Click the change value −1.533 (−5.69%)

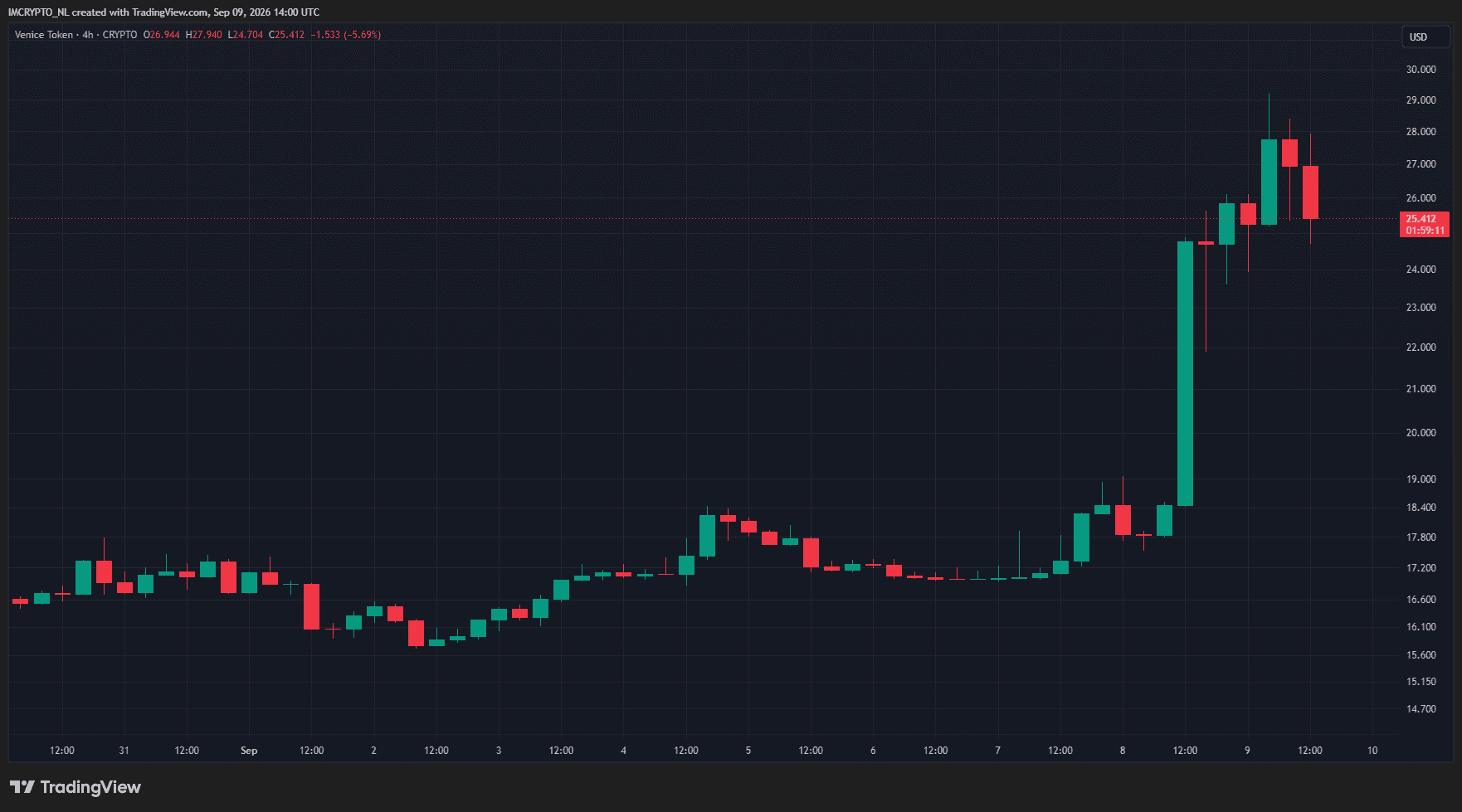click(346, 35)
